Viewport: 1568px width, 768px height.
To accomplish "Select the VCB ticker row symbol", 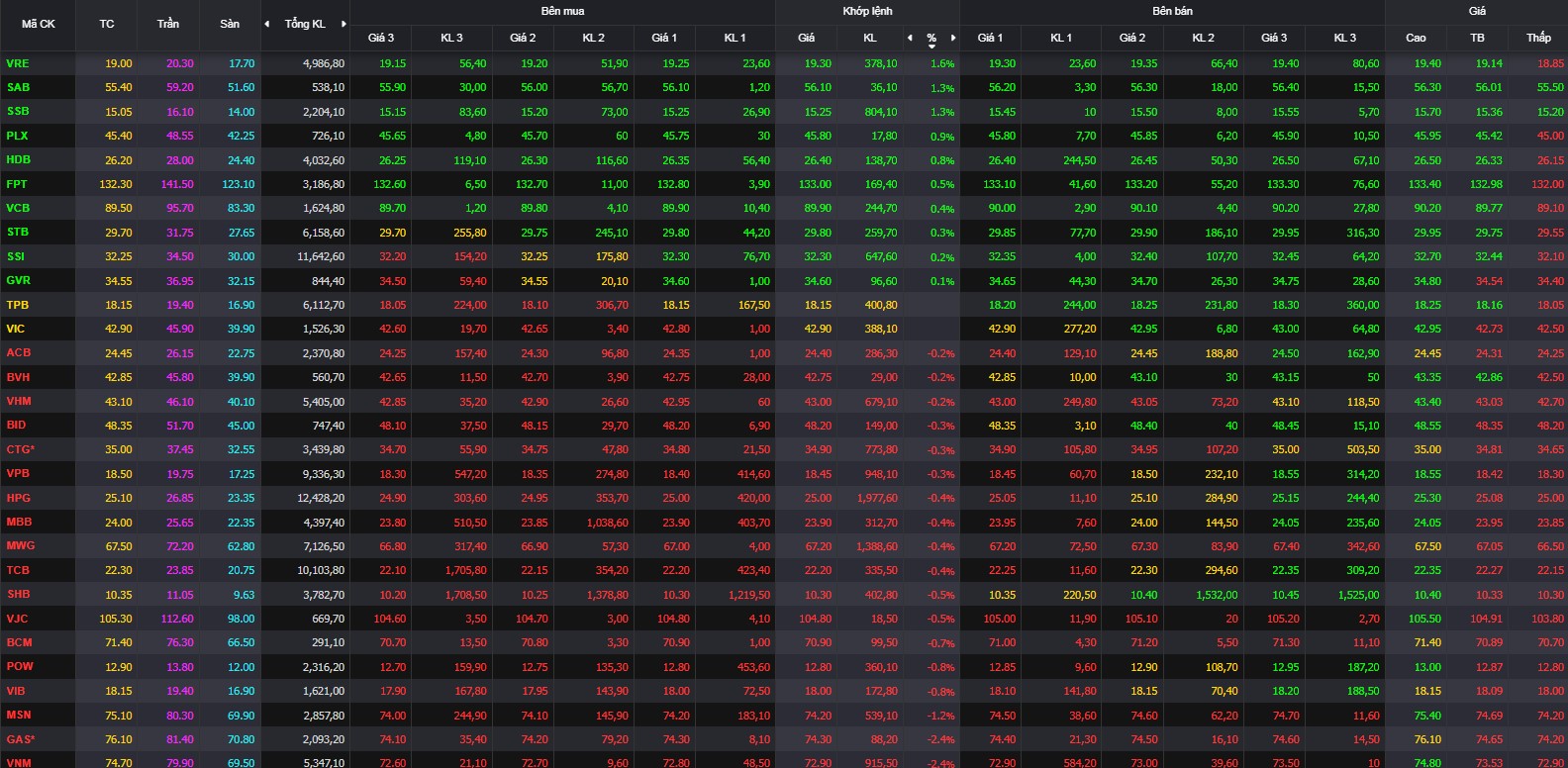I will [x=18, y=208].
